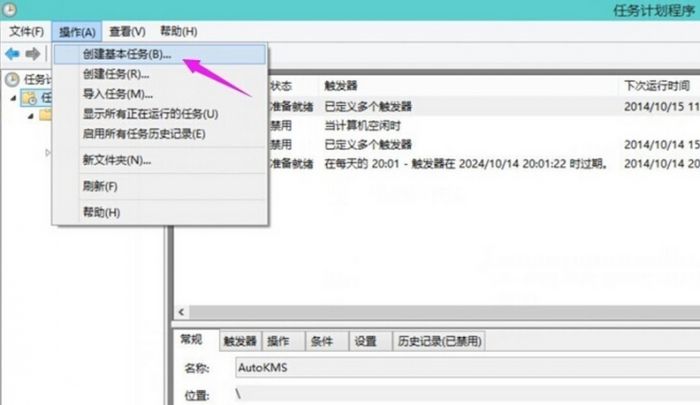700x405 pixels.
Task: Click the 2014/10/15 11 next run cell
Action: [662, 106]
